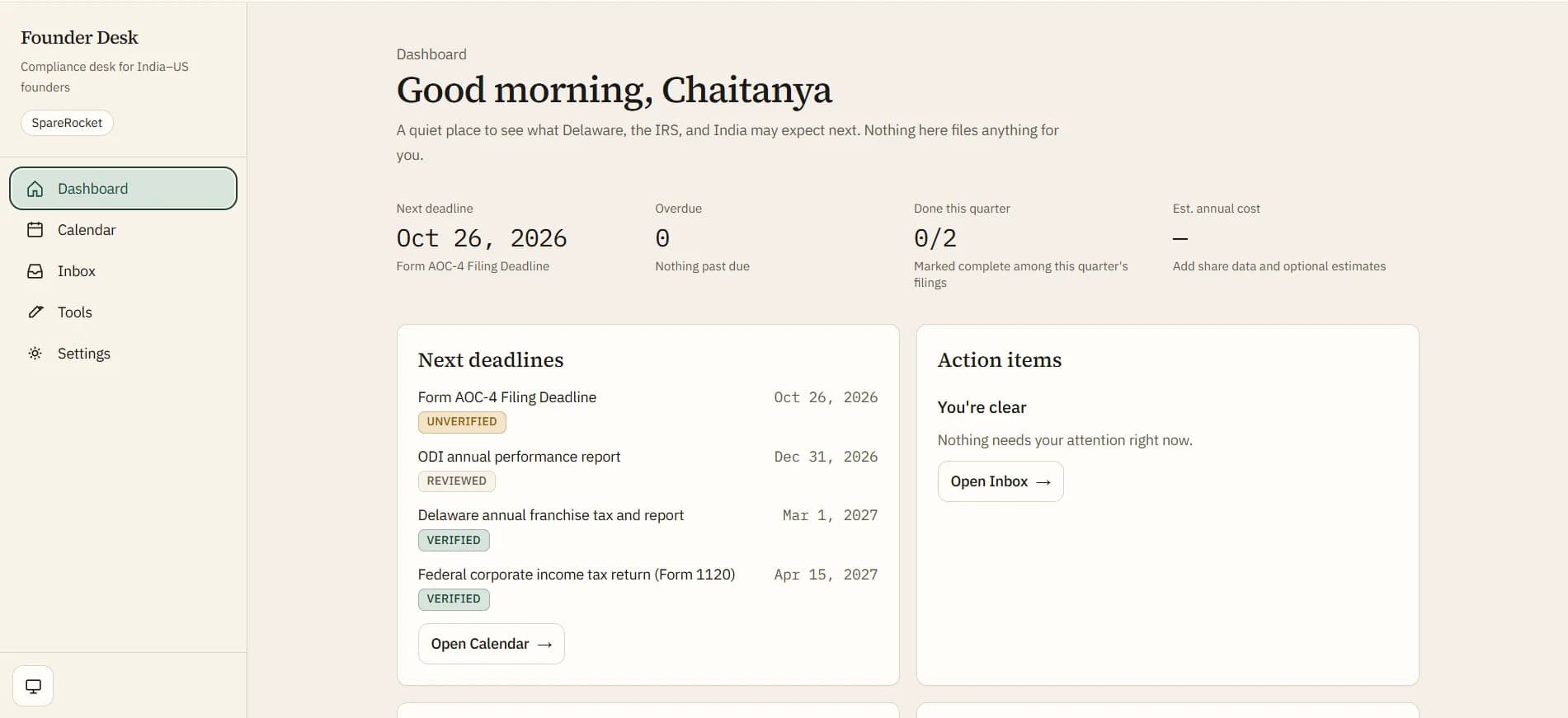Click the Tools pencil icon
The image size is (1568, 718).
click(35, 312)
